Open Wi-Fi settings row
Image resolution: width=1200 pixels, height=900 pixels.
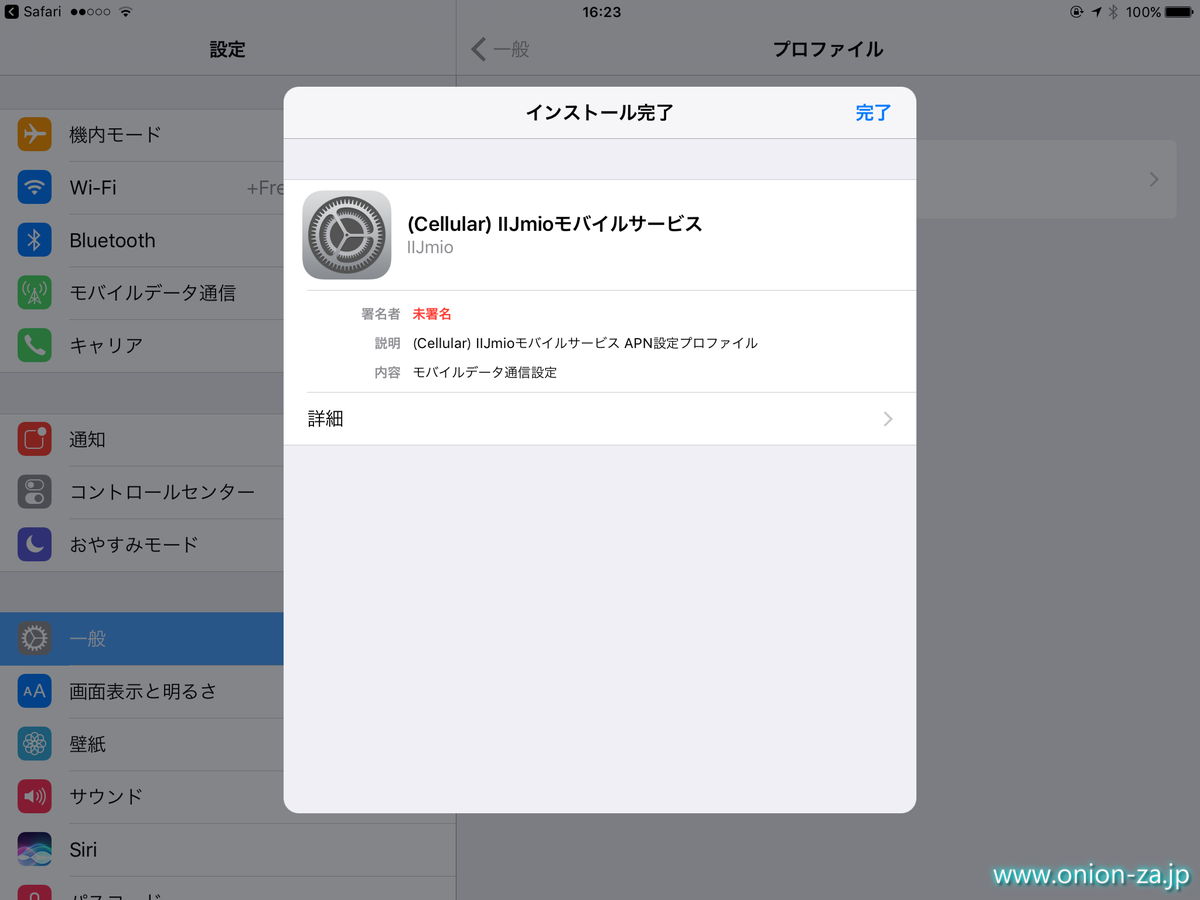142,187
